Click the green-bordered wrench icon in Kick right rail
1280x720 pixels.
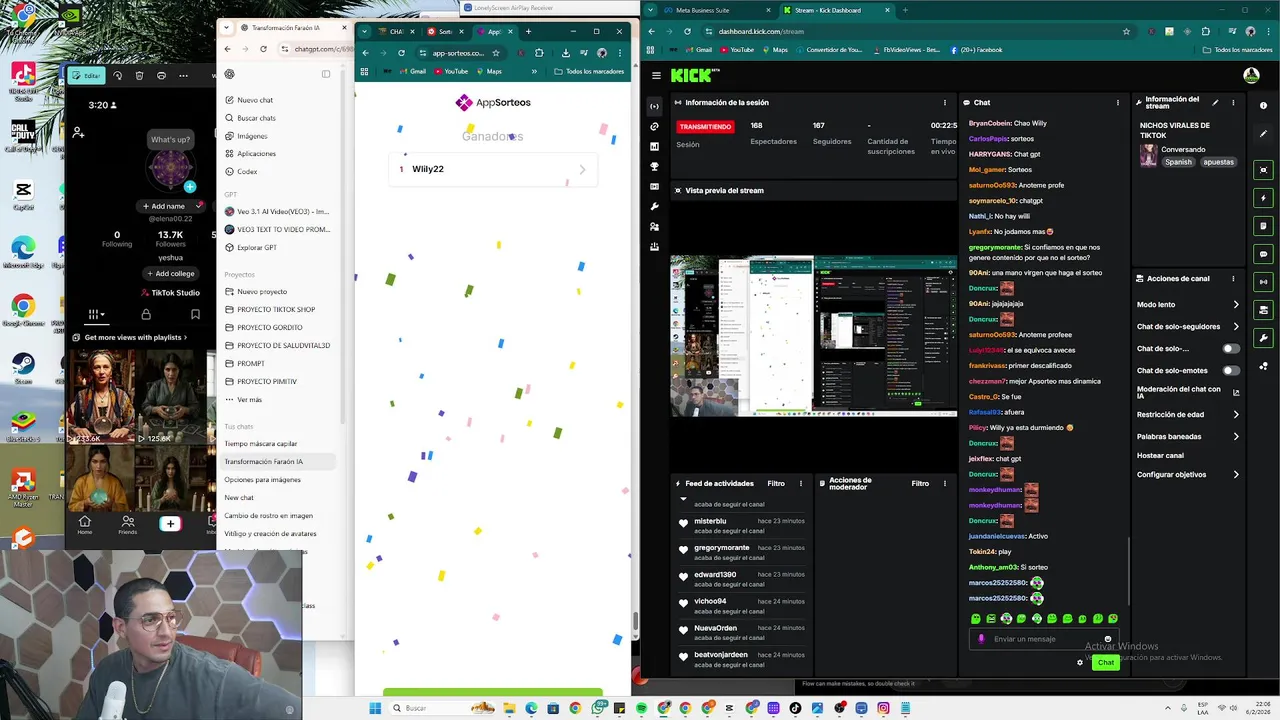pos(1264,338)
